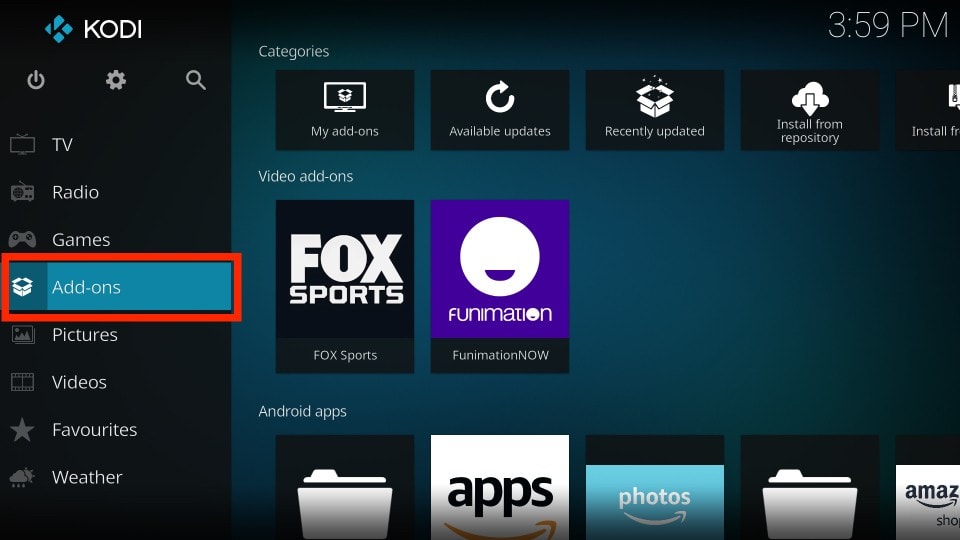The image size is (960, 540).
Task: Open the Amazon shopping tile
Action: point(928,487)
